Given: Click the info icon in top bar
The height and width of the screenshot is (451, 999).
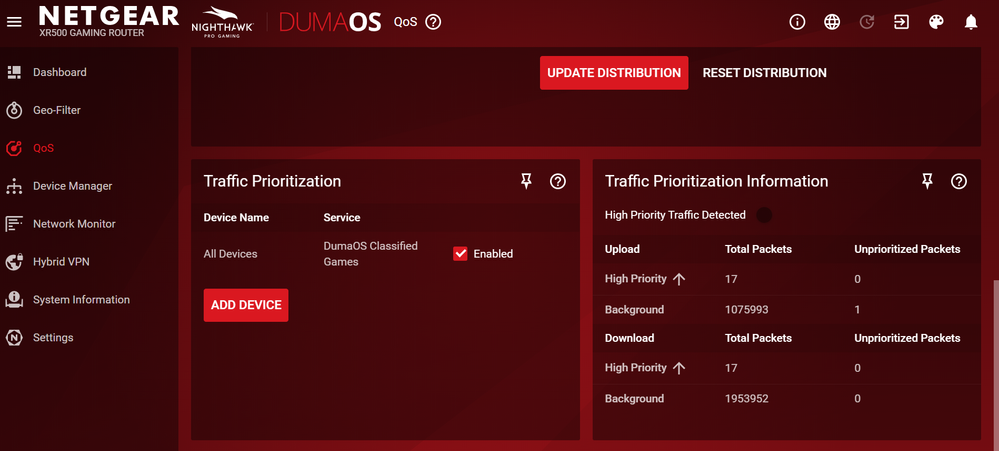Looking at the screenshot, I should tap(797, 22).
